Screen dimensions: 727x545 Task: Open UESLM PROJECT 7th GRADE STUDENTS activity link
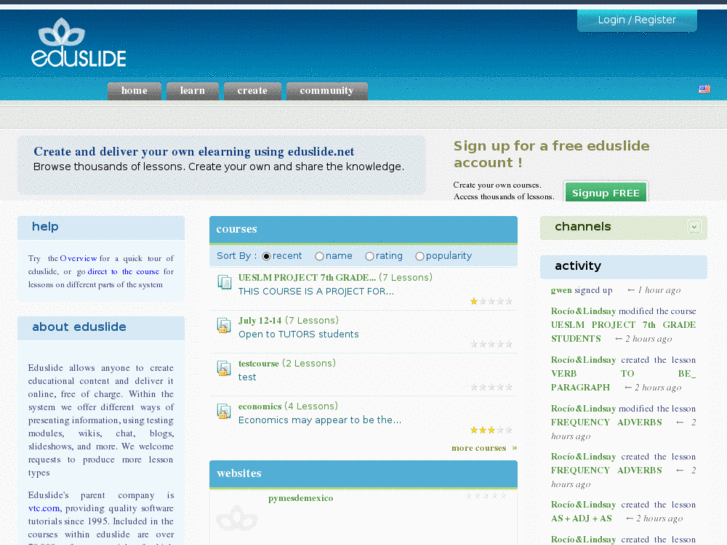click(623, 332)
